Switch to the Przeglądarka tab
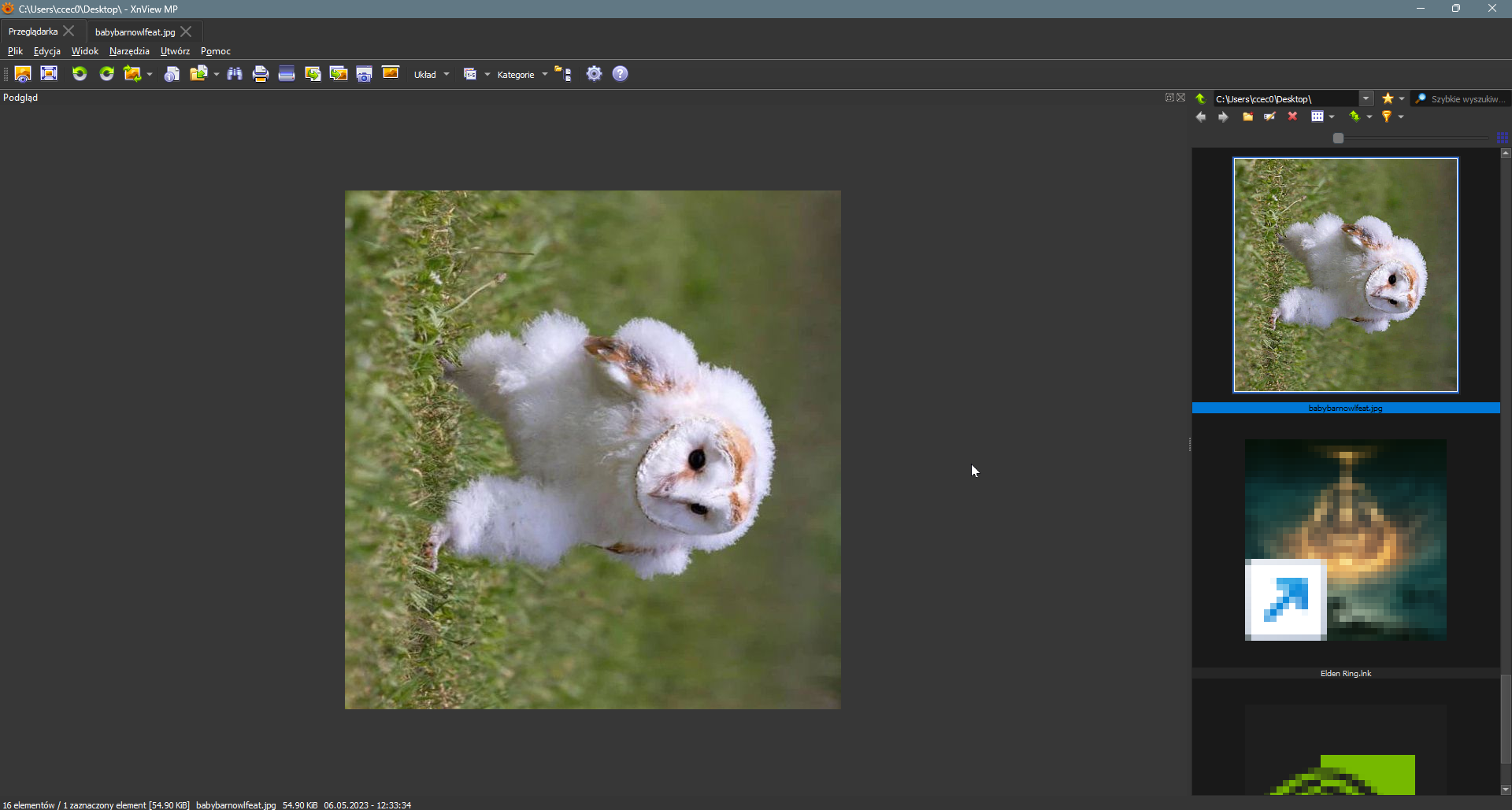Image resolution: width=1512 pixels, height=810 pixels. pos(33,31)
